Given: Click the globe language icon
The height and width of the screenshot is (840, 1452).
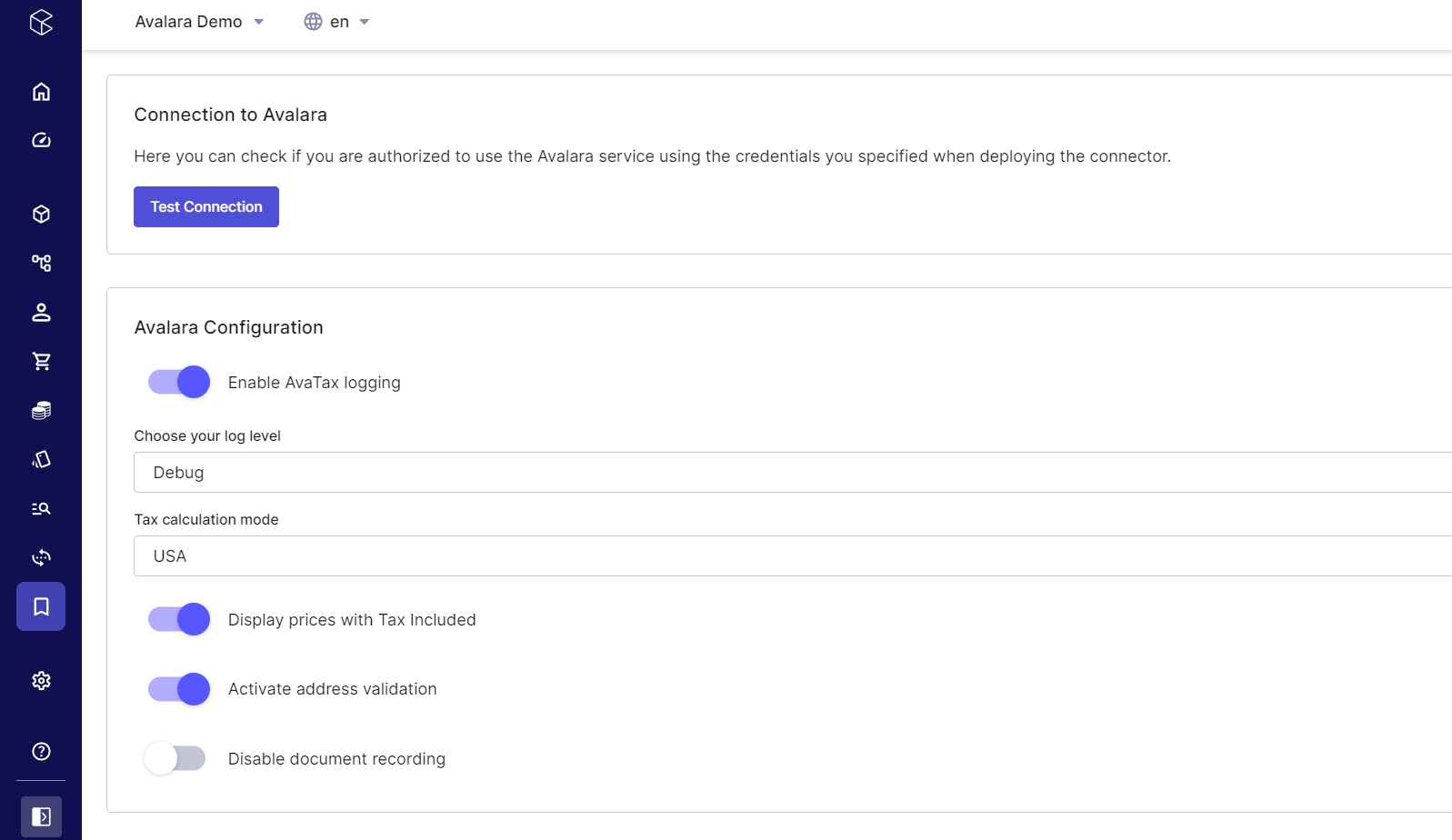Looking at the screenshot, I should 313,22.
